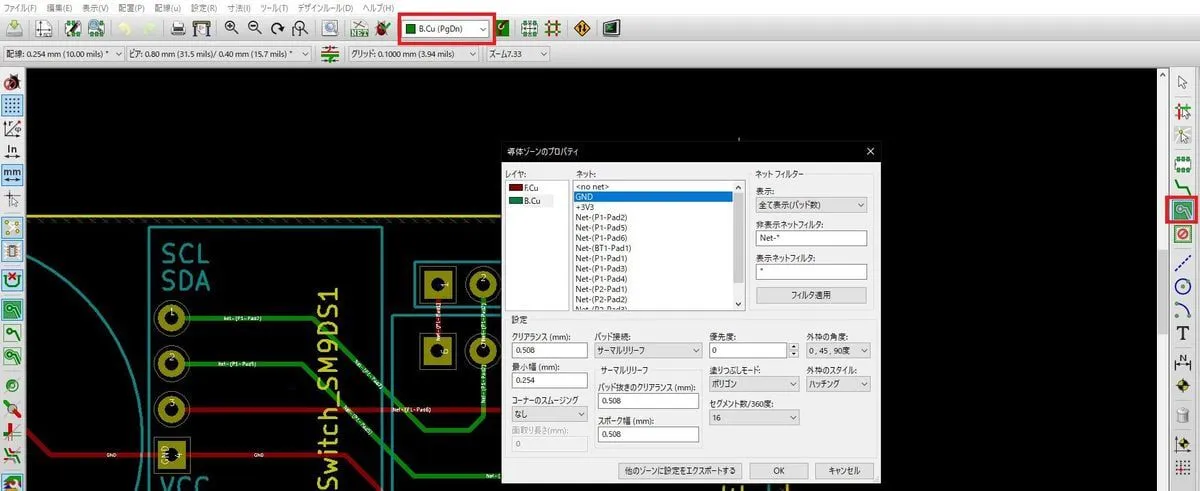
Task: Select the Add keepout area tool
Action: click(x=1183, y=235)
